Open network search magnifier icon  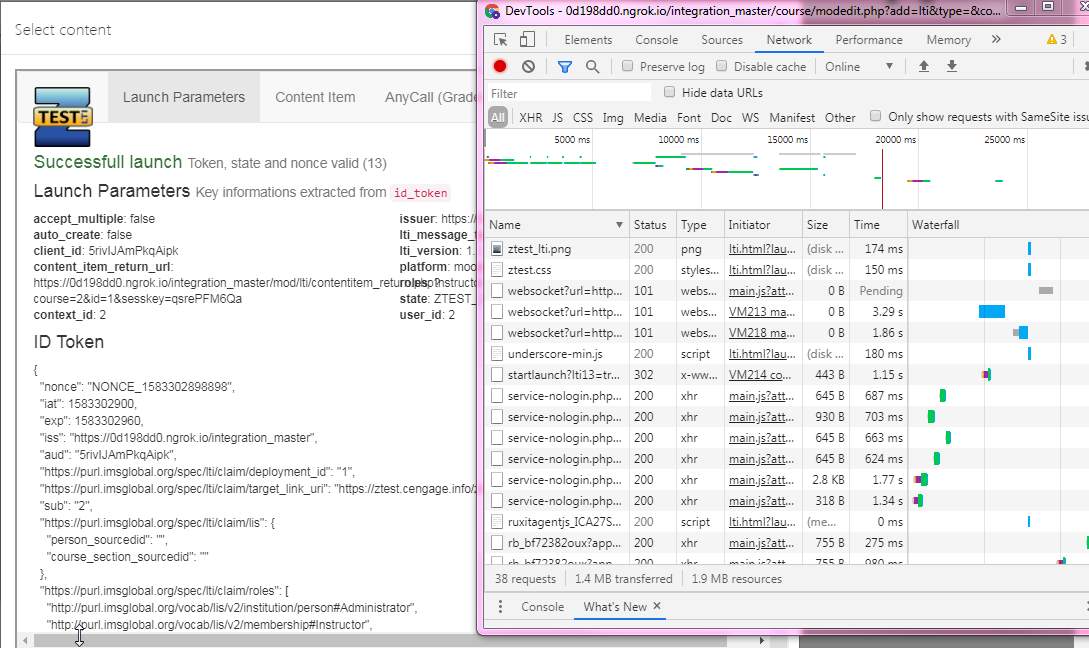point(592,67)
